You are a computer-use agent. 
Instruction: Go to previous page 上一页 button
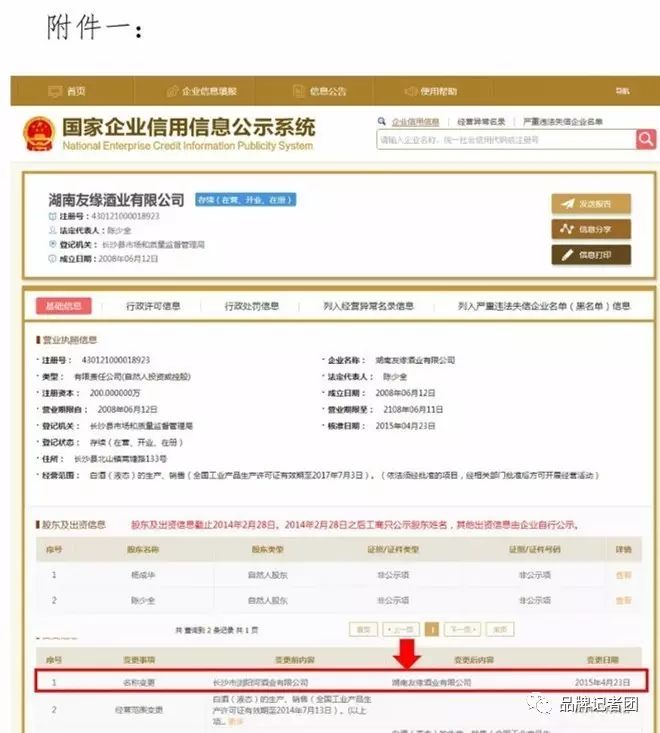tap(401, 630)
